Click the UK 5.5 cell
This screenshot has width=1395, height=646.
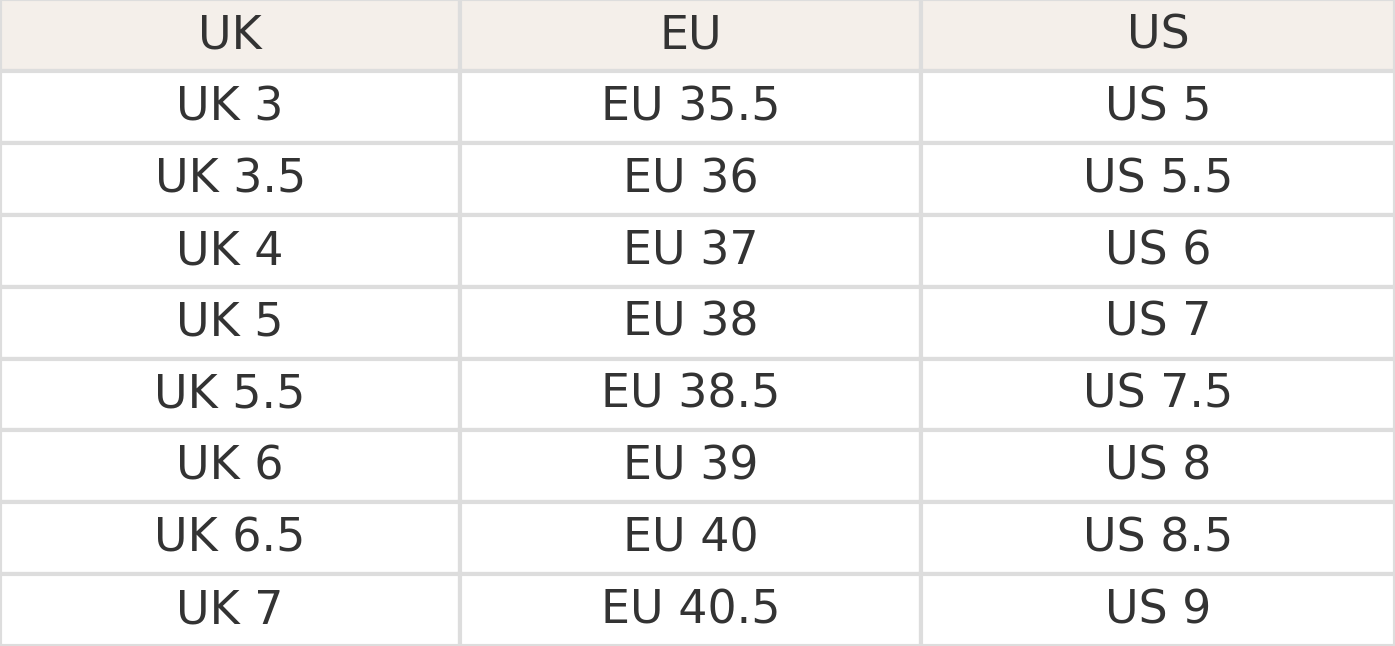[230, 393]
